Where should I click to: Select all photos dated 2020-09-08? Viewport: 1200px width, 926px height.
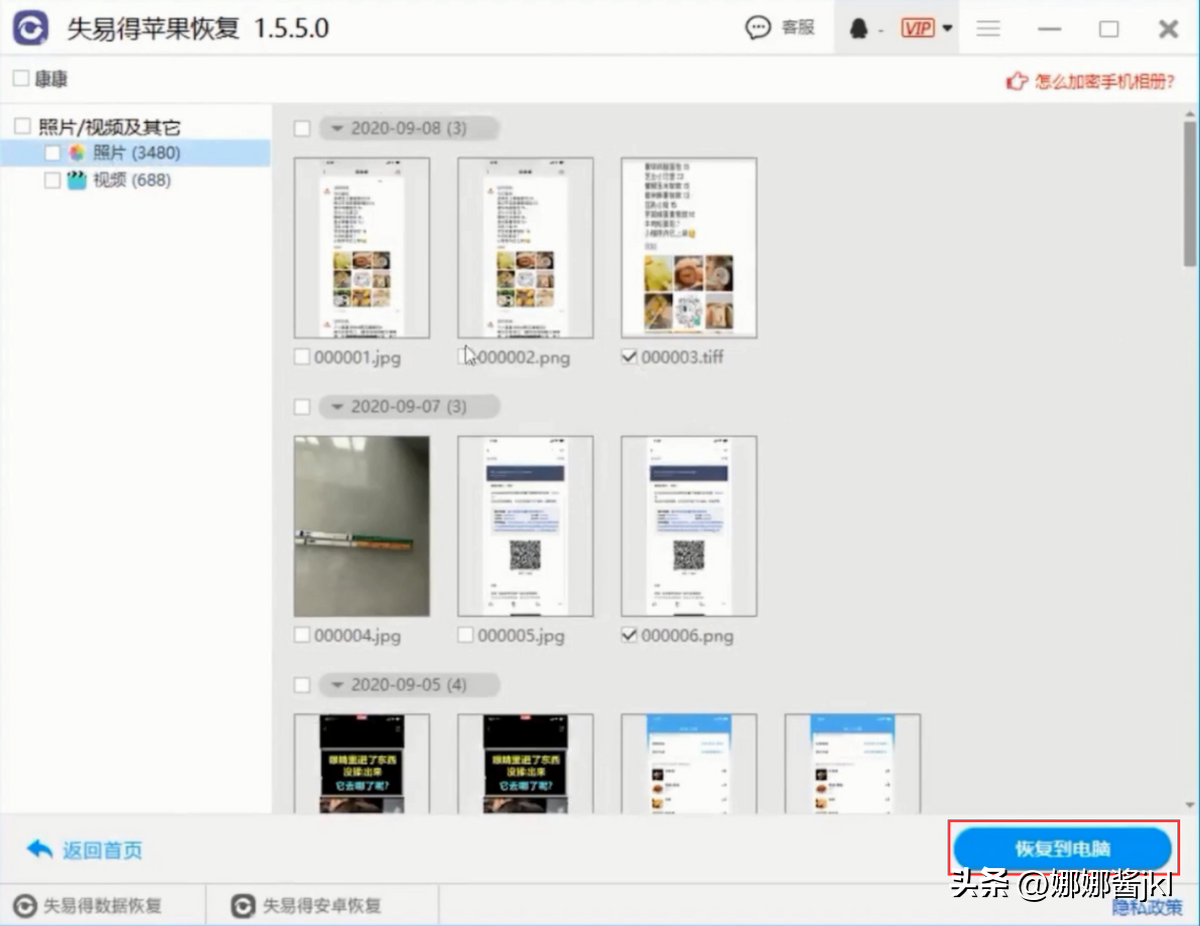tap(302, 128)
